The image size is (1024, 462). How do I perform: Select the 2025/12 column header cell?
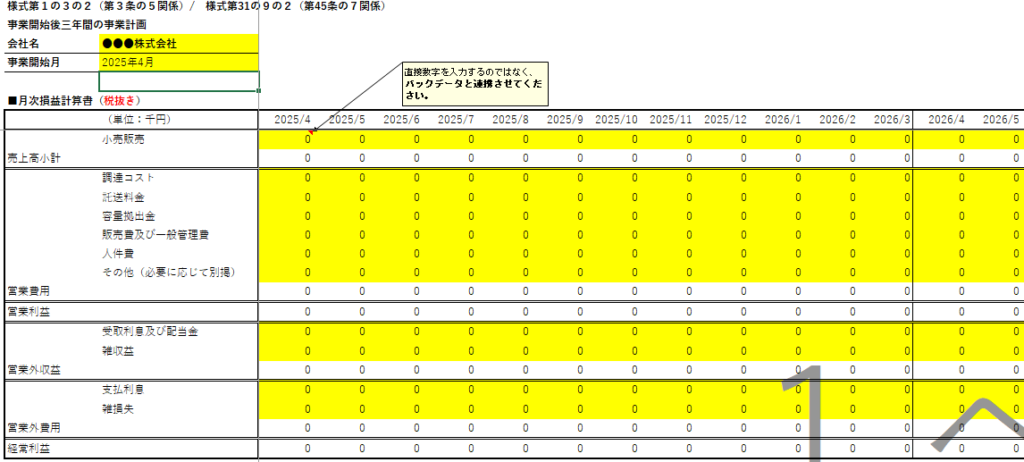pos(724,120)
